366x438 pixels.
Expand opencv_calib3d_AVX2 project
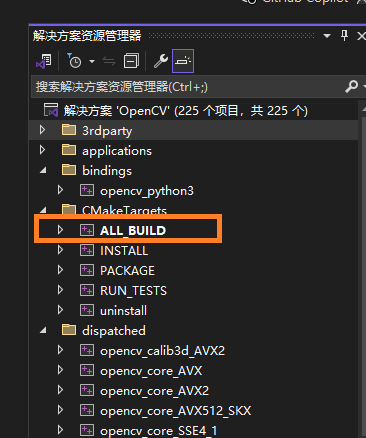tap(60, 350)
